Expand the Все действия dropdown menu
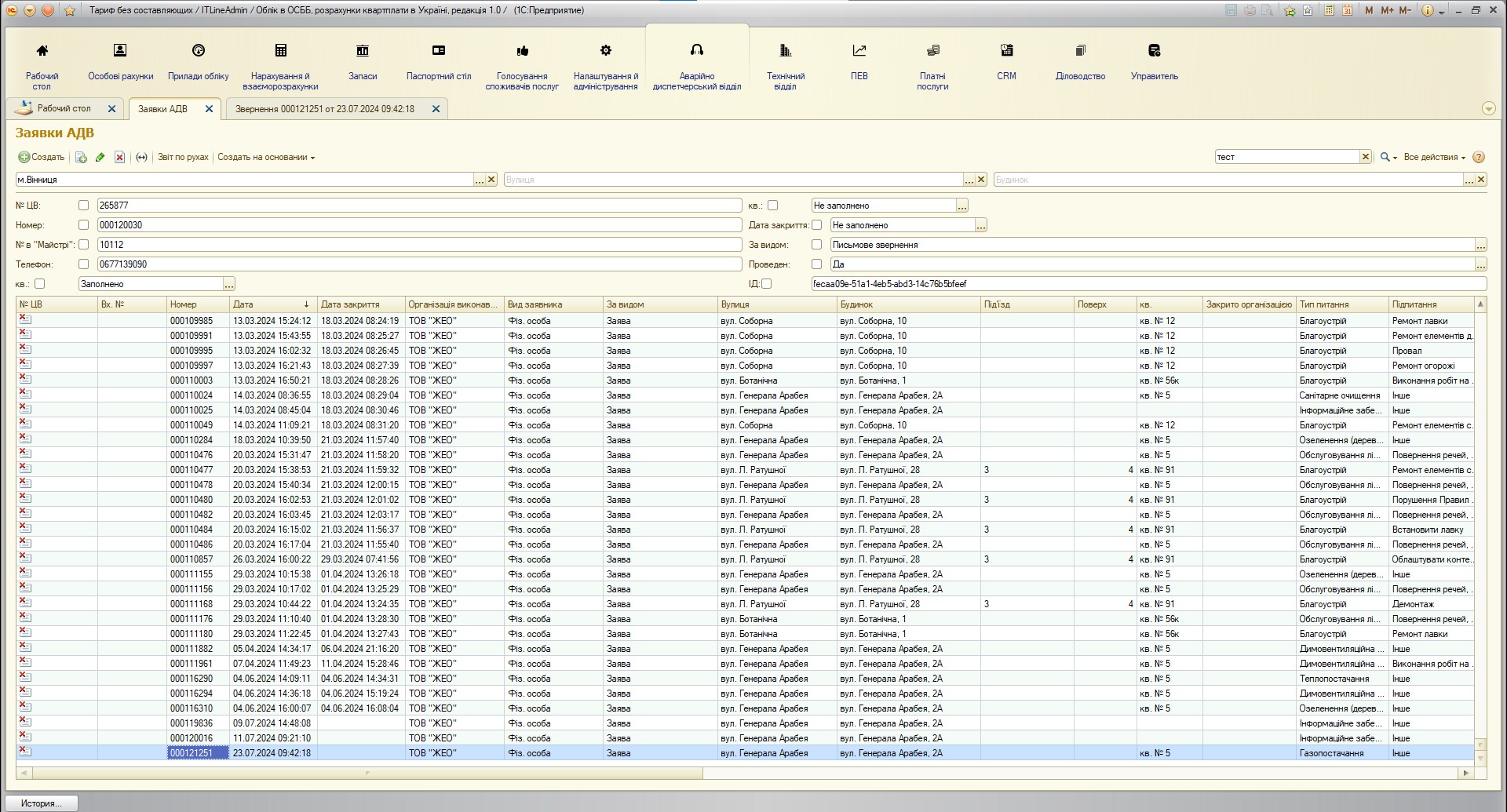Image resolution: width=1507 pixels, height=812 pixels. coord(1434,158)
